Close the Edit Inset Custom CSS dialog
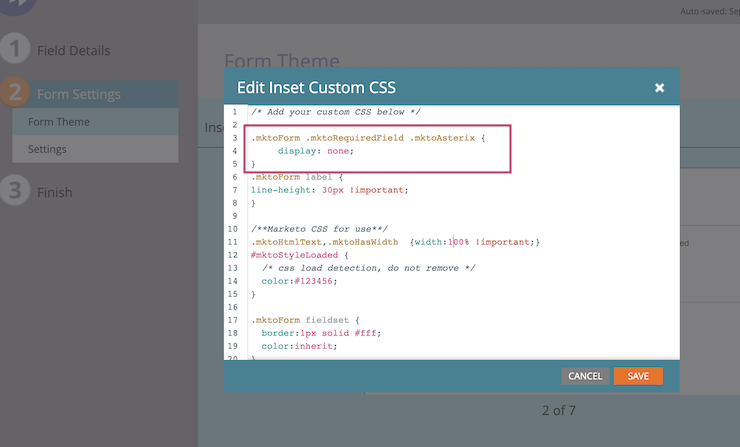Image resolution: width=740 pixels, height=447 pixels. tap(659, 88)
